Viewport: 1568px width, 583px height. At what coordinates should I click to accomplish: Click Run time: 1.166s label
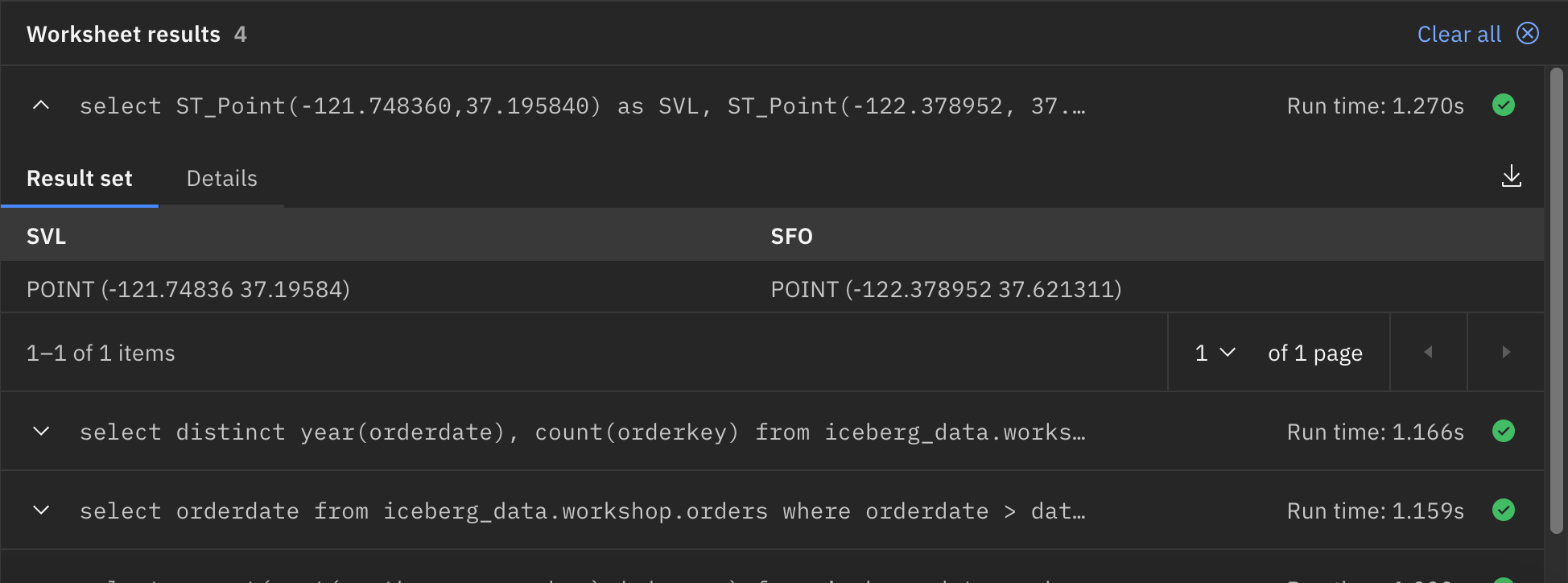pyautogui.click(x=1375, y=432)
